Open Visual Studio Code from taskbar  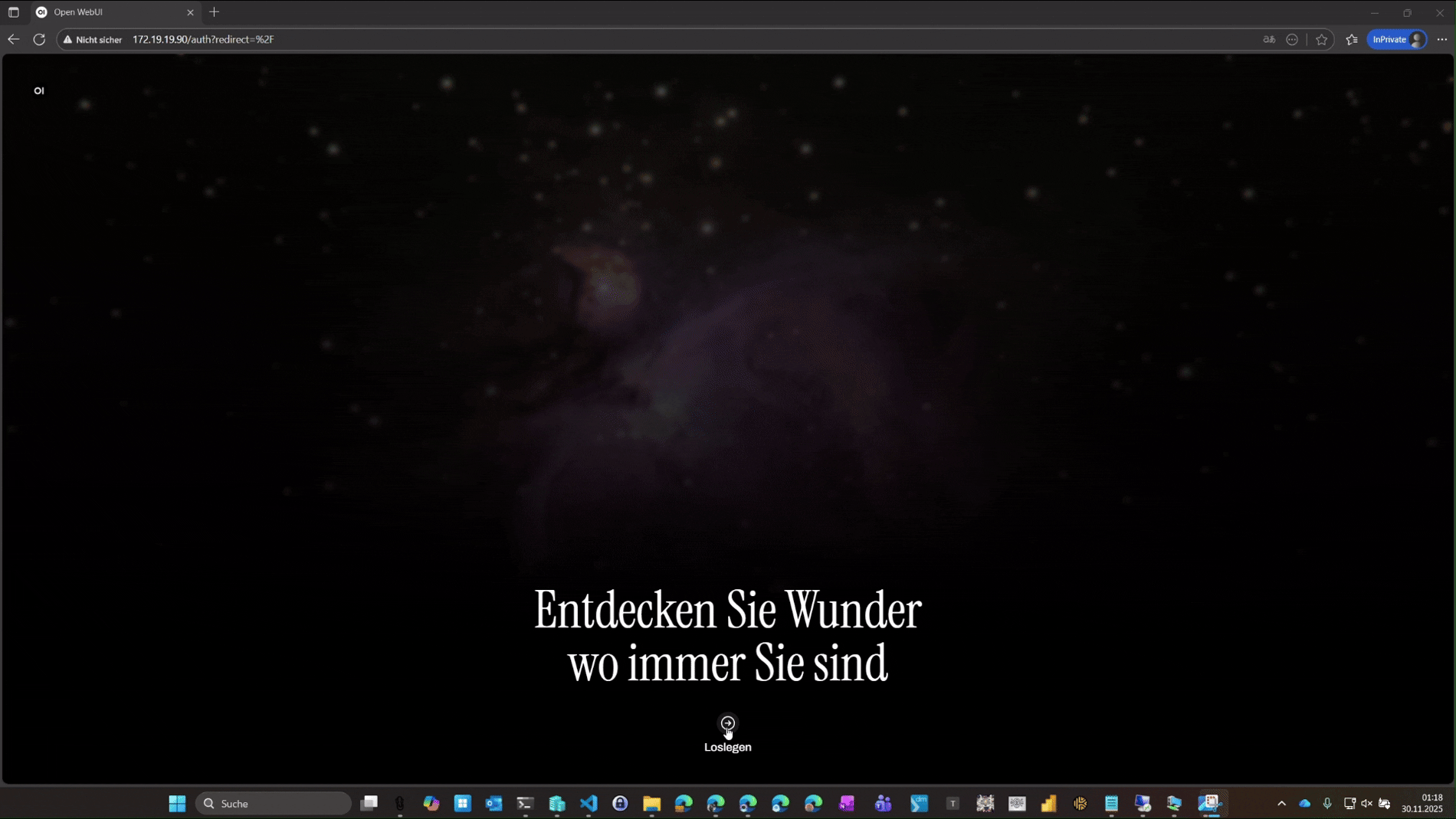[x=589, y=803]
